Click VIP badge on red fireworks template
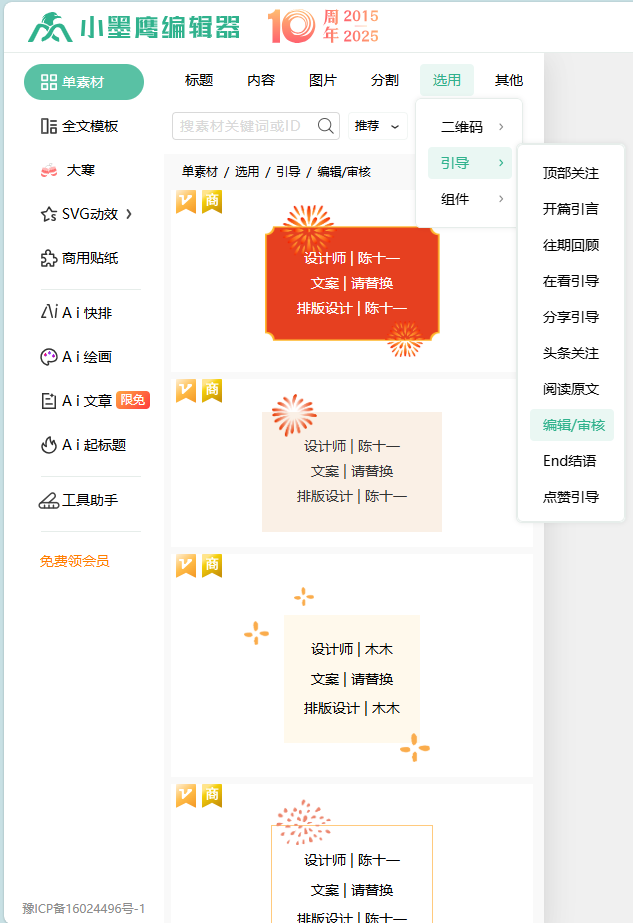Screen dimensions: 633x923 tap(186, 202)
